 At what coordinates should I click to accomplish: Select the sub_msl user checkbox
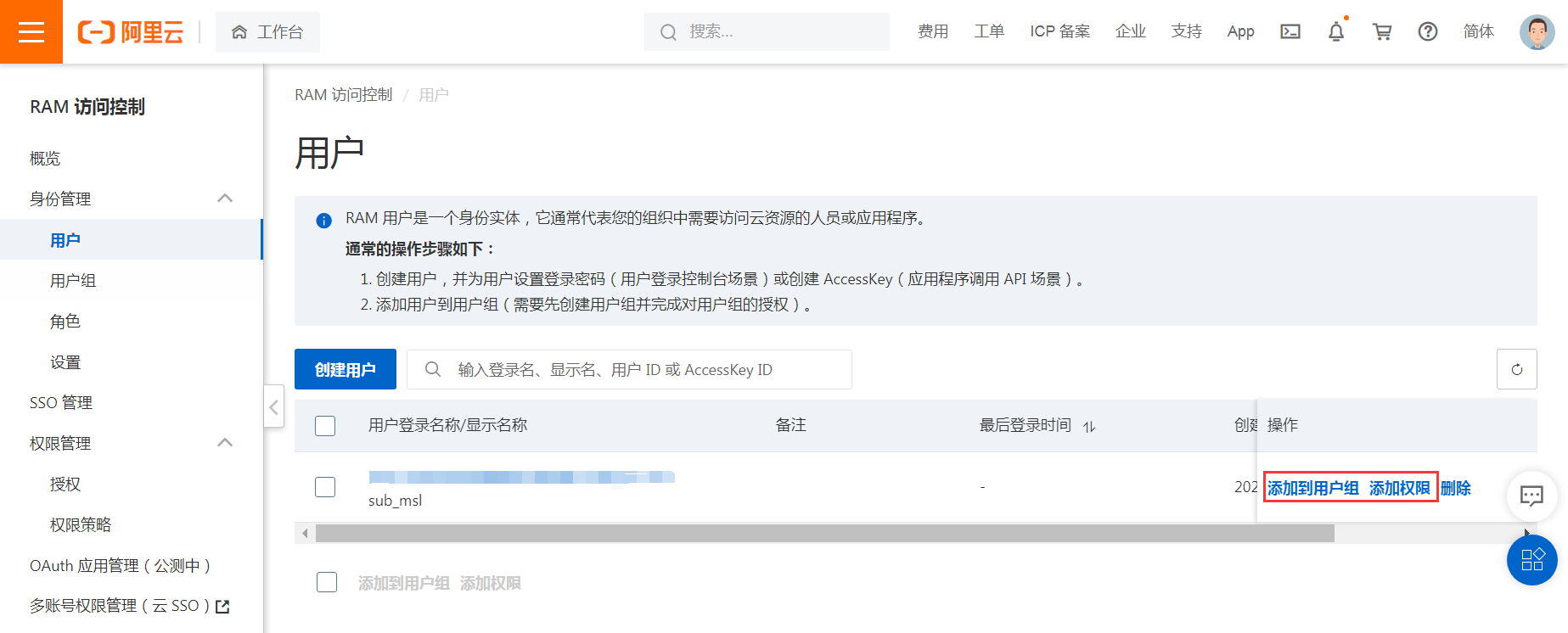pos(325,487)
